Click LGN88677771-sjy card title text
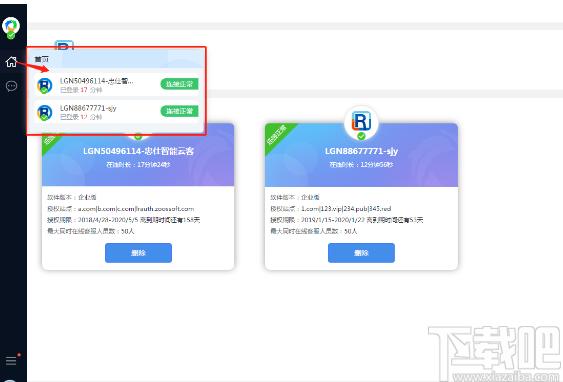The image size is (563, 382). coord(361,151)
